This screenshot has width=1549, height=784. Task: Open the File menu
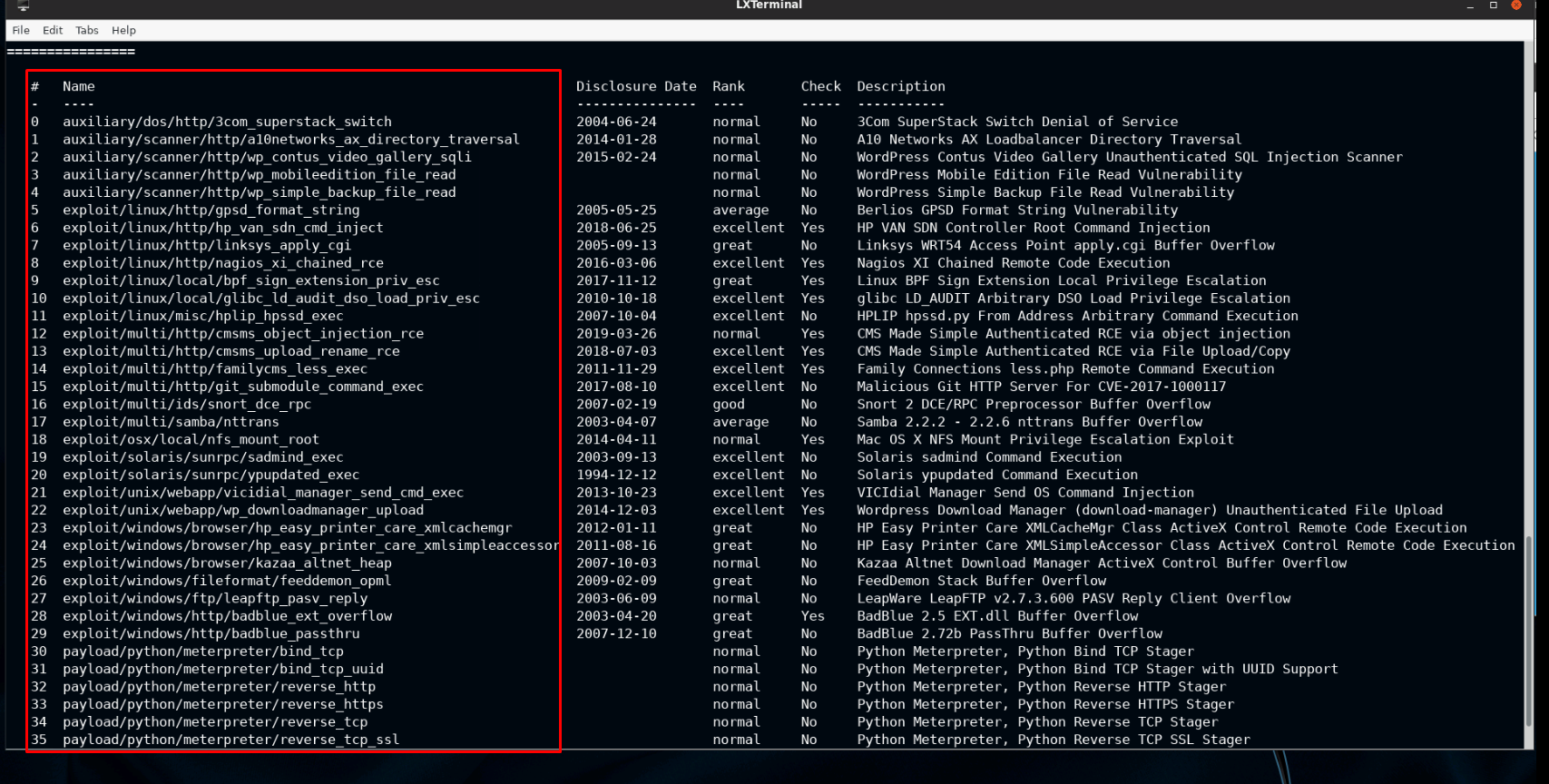pyautogui.click(x=20, y=30)
